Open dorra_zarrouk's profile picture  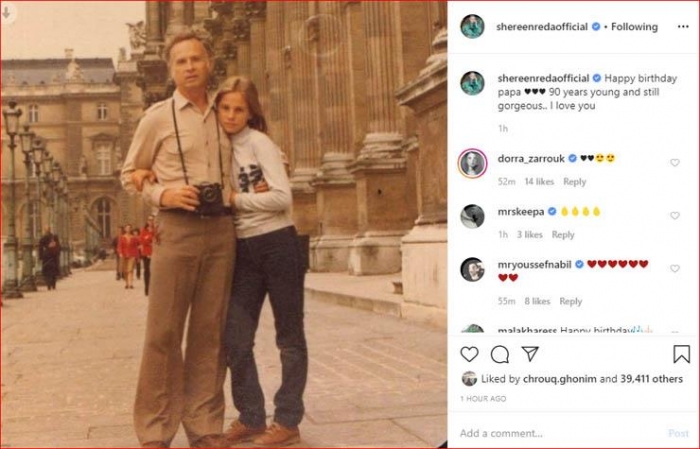(x=472, y=163)
